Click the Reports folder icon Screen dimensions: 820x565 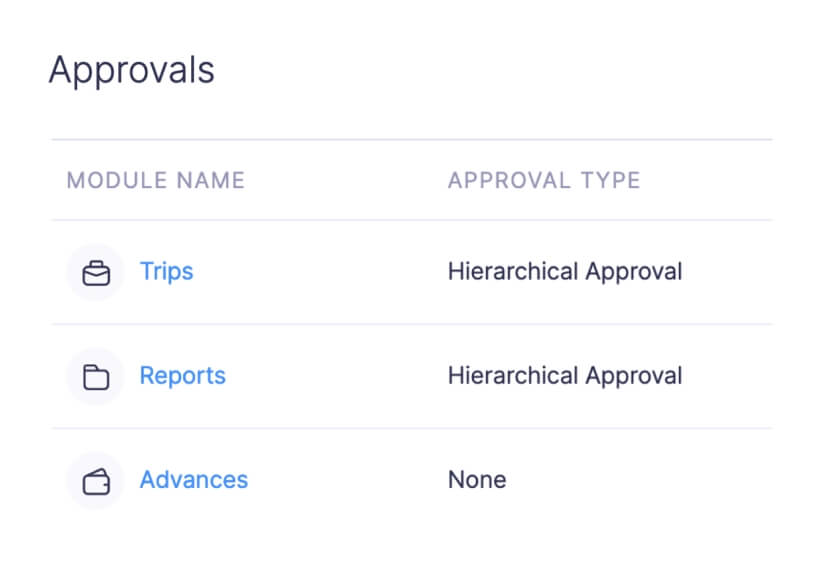pos(96,376)
